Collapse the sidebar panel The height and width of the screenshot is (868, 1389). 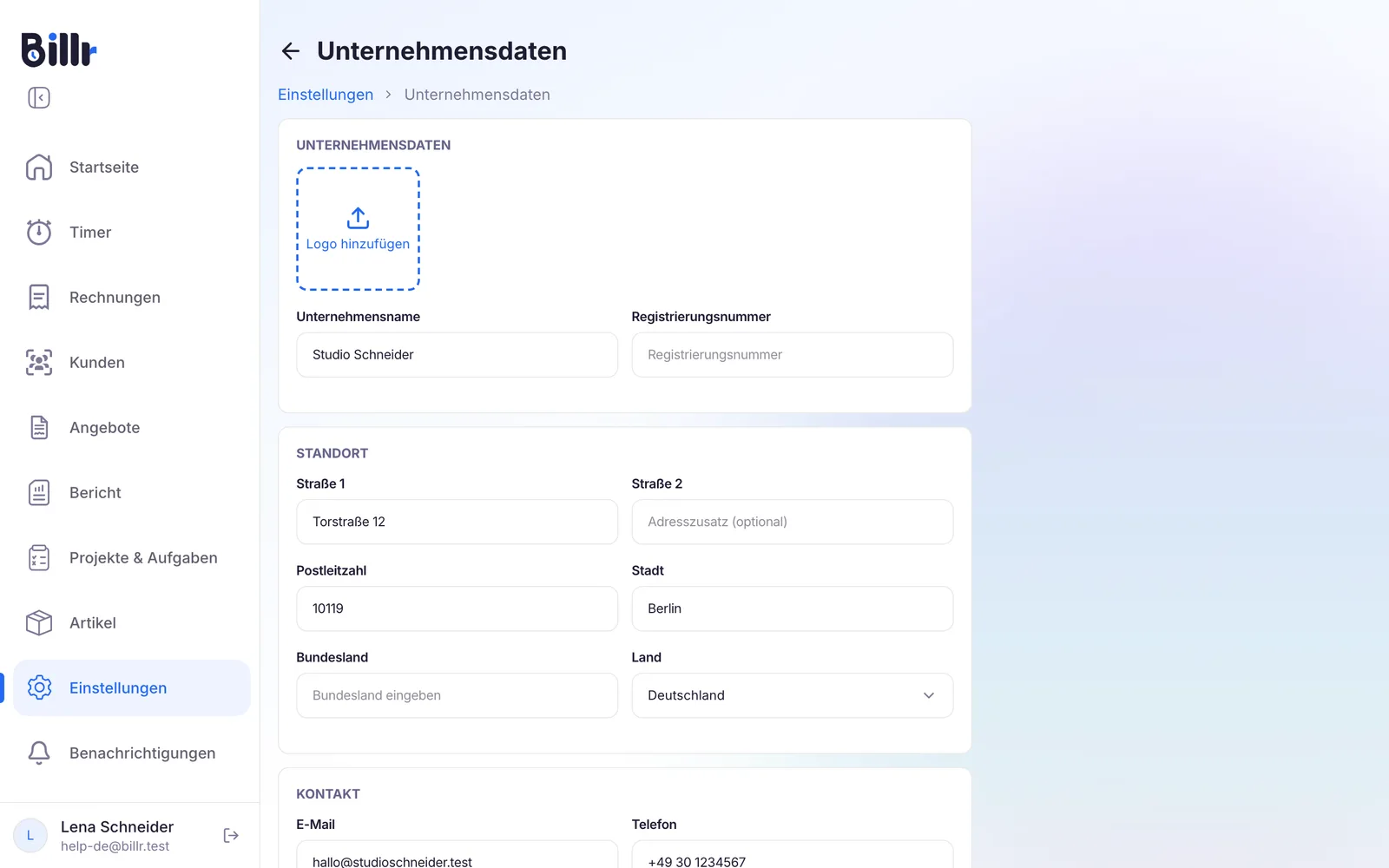point(39,97)
